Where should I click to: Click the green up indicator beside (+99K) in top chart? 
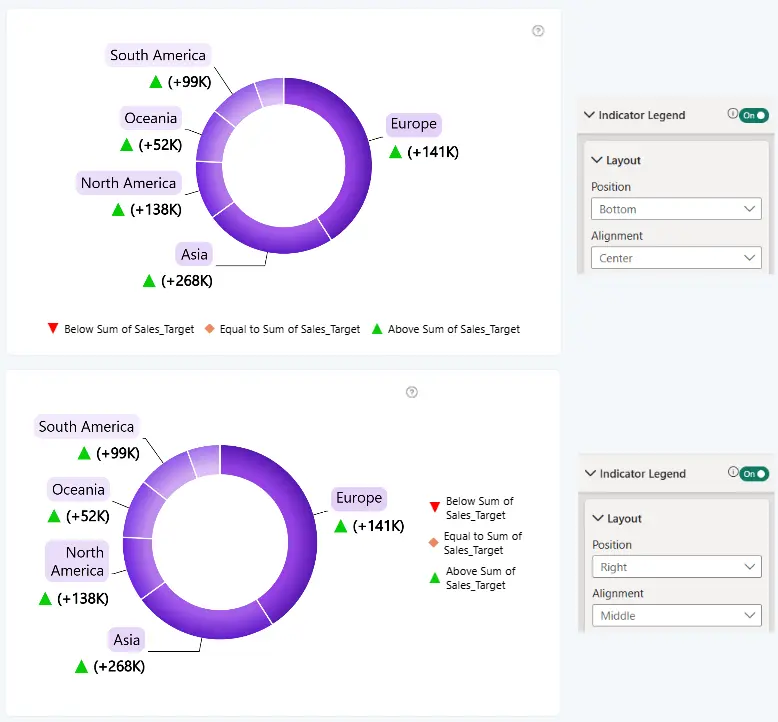(x=156, y=82)
